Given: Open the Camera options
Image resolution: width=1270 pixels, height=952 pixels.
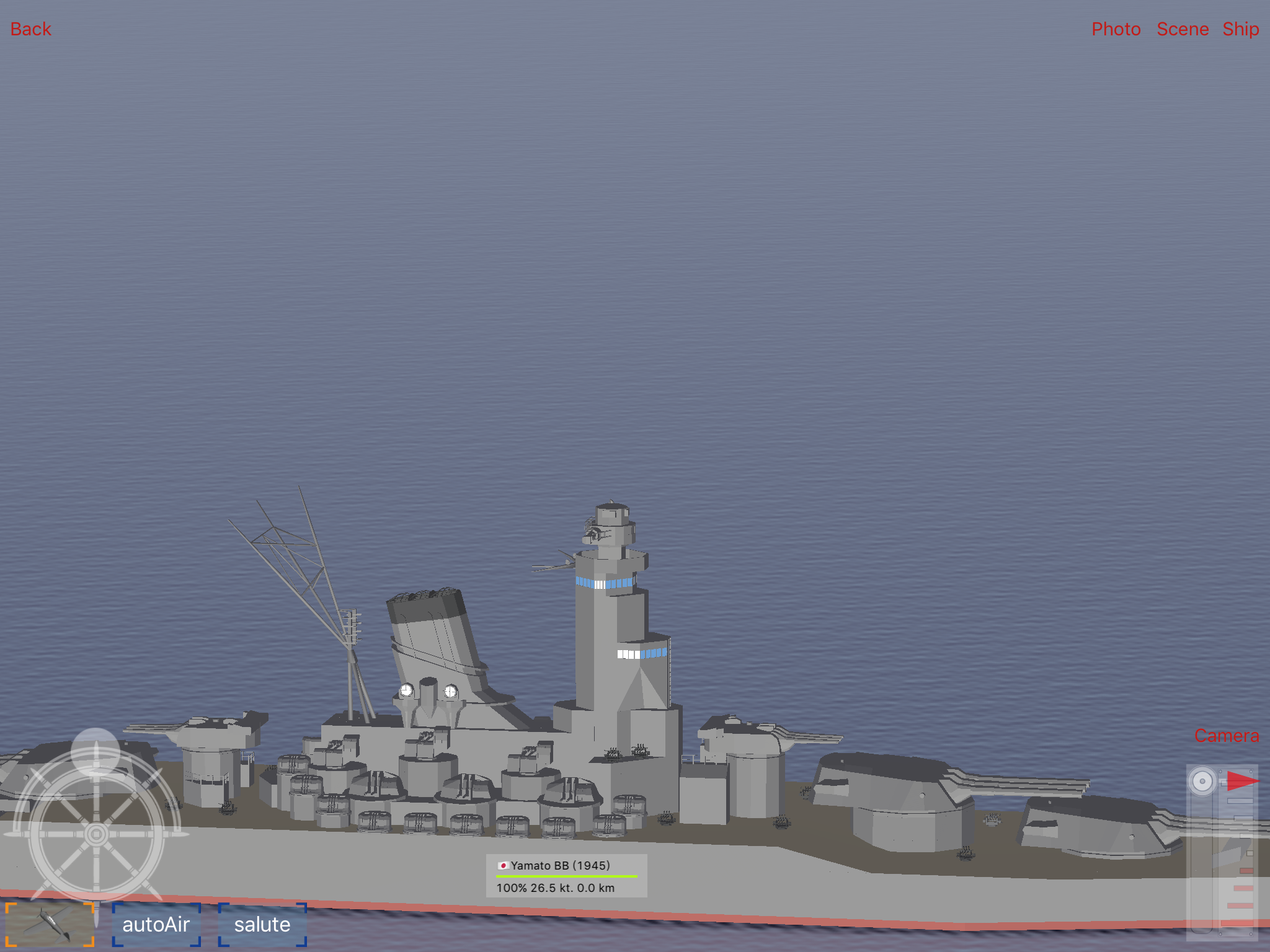Looking at the screenshot, I should [x=1227, y=736].
